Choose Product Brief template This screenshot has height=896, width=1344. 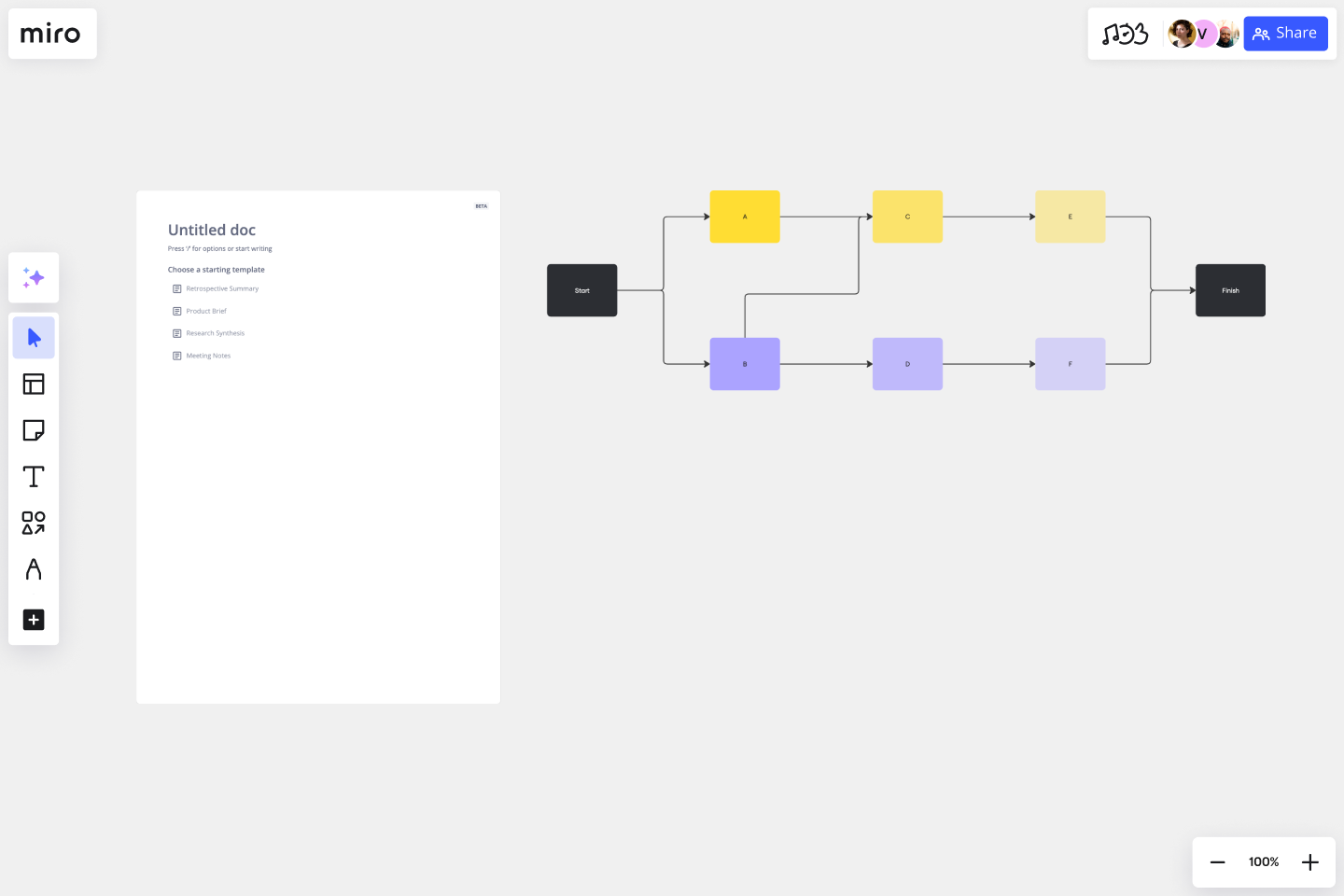[x=205, y=312]
